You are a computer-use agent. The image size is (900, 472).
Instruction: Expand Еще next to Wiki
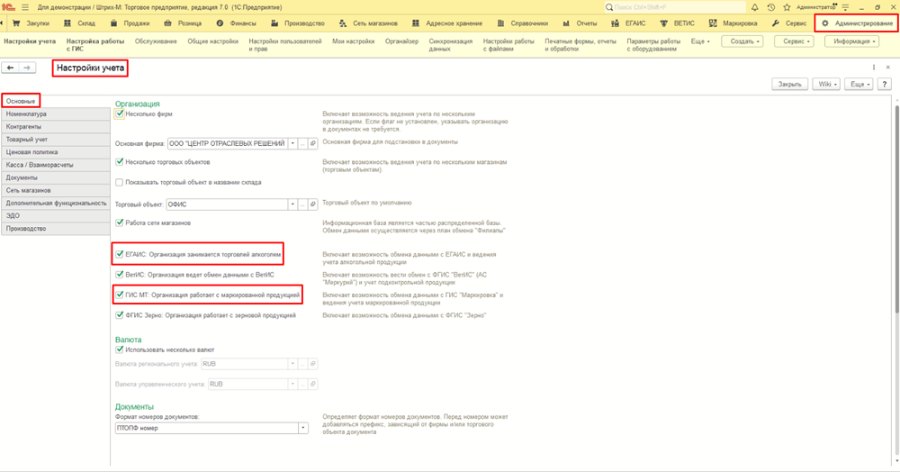[859, 84]
